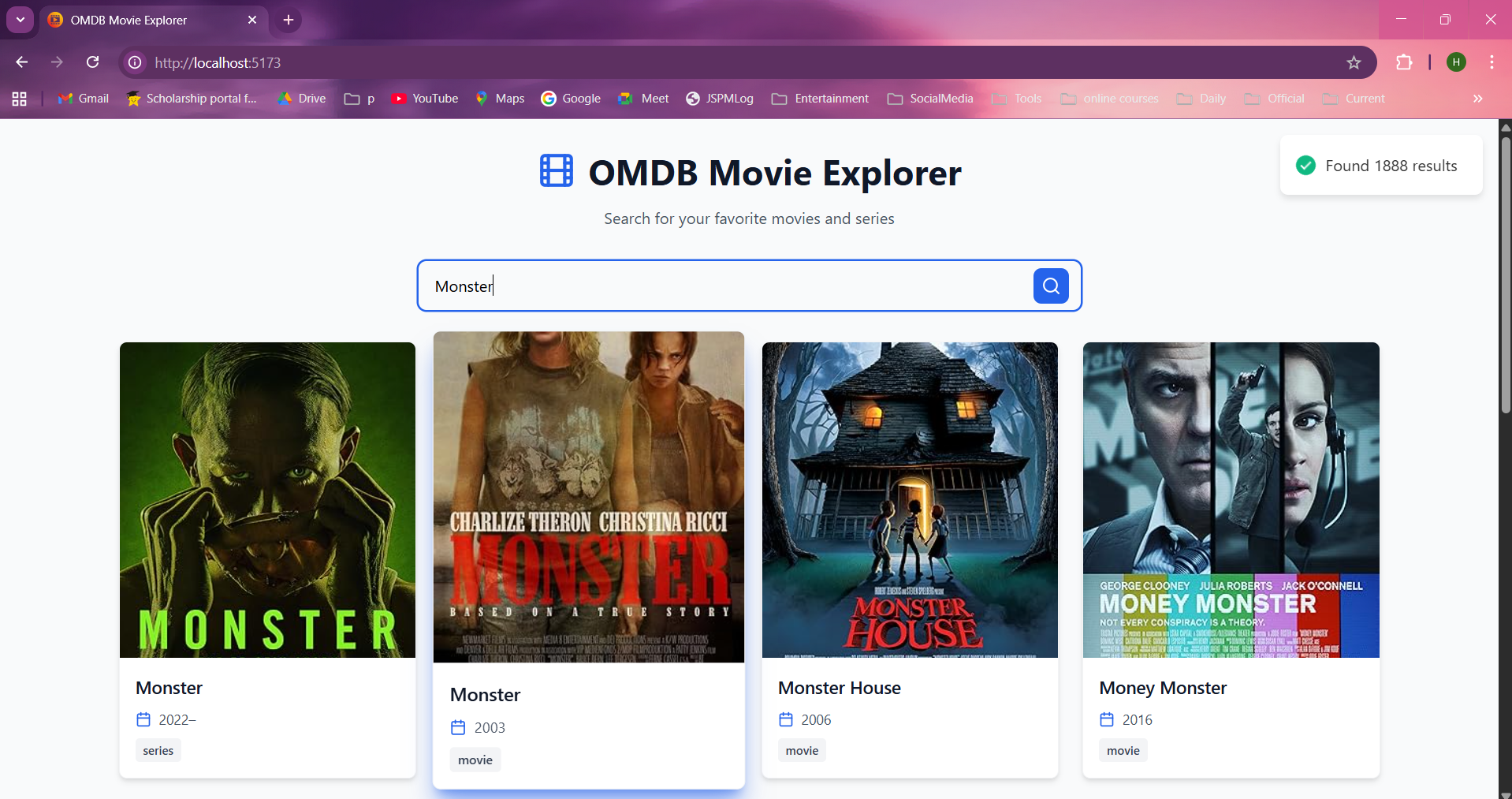Viewport: 1512px width, 799px height.
Task: Click the green checkmark in results toast
Action: [x=1305, y=166]
